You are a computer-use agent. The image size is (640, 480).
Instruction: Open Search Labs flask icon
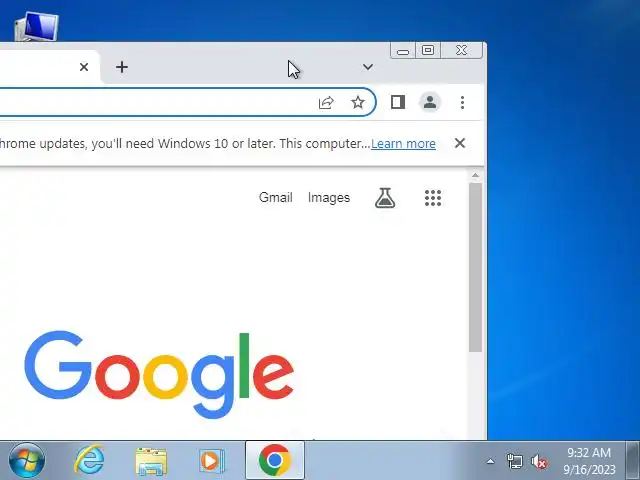(x=385, y=198)
